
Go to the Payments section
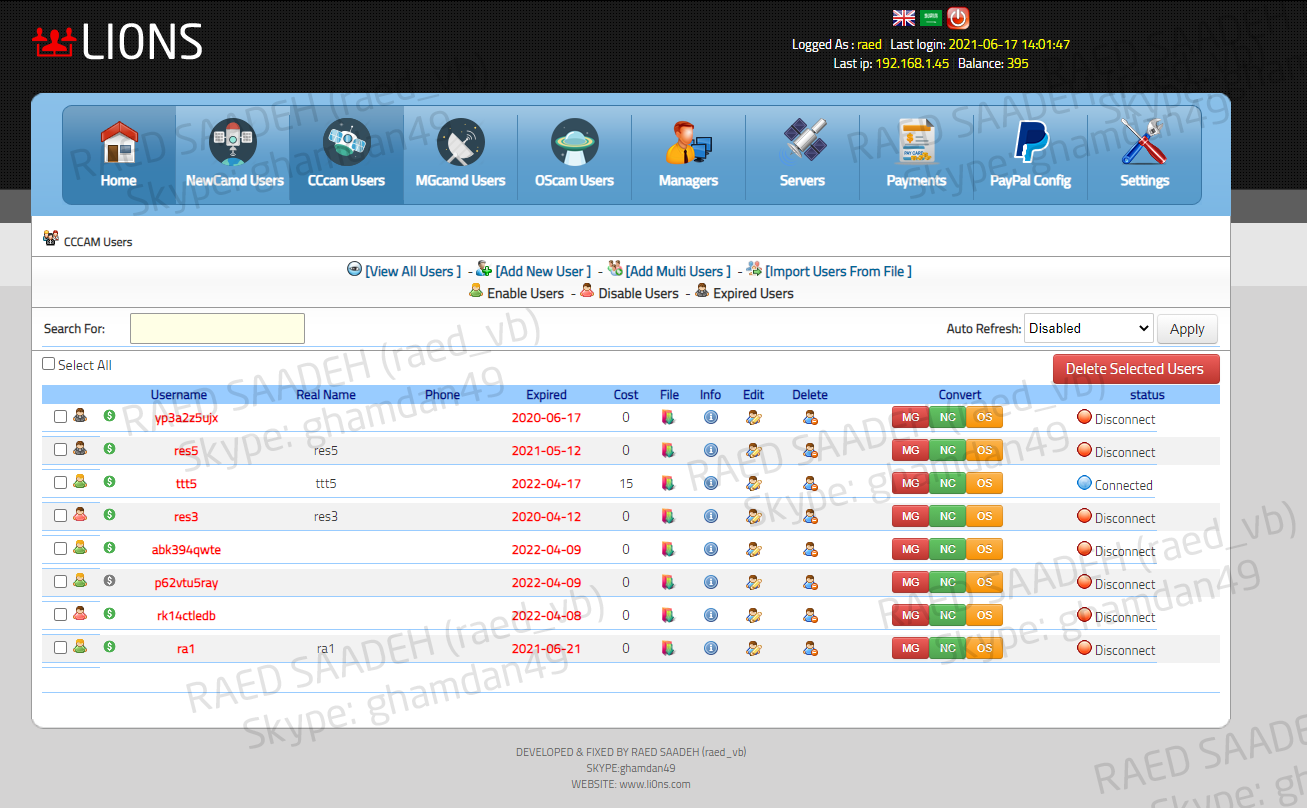917,155
